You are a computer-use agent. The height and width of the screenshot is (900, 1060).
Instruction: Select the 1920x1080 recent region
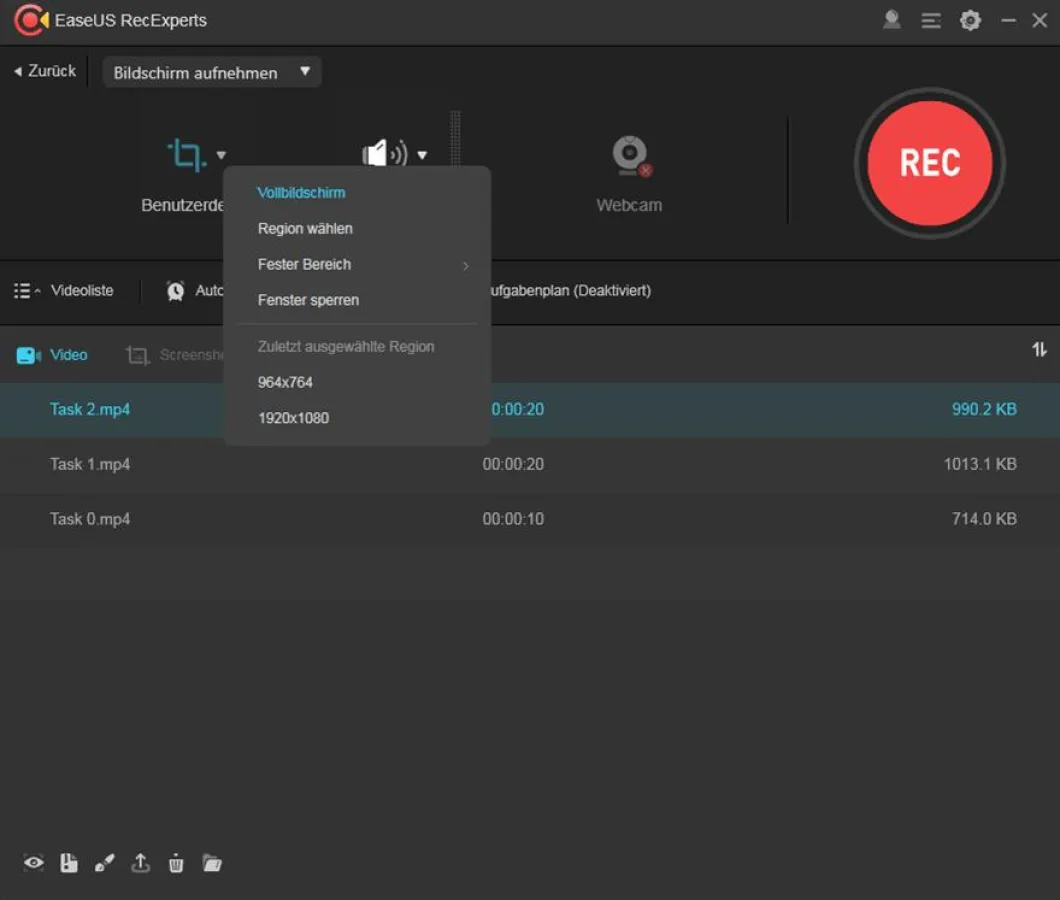pos(293,418)
